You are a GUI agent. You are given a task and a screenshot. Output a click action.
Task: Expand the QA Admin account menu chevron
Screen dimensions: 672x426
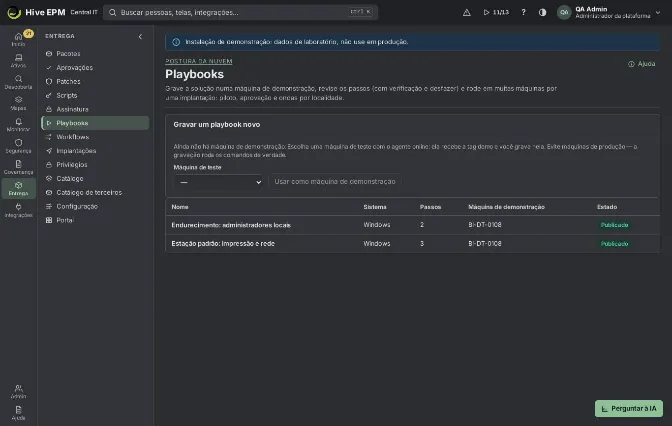(658, 12)
